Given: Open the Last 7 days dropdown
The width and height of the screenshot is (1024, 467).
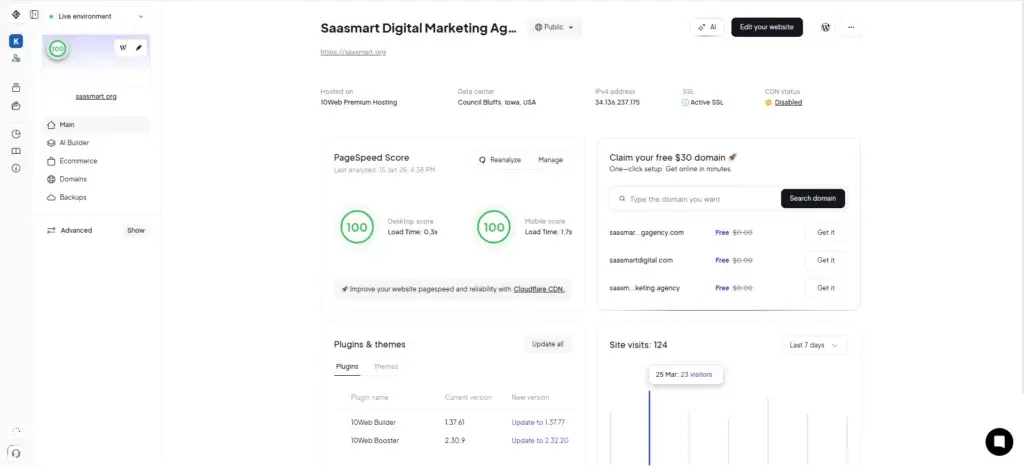Looking at the screenshot, I should point(814,345).
